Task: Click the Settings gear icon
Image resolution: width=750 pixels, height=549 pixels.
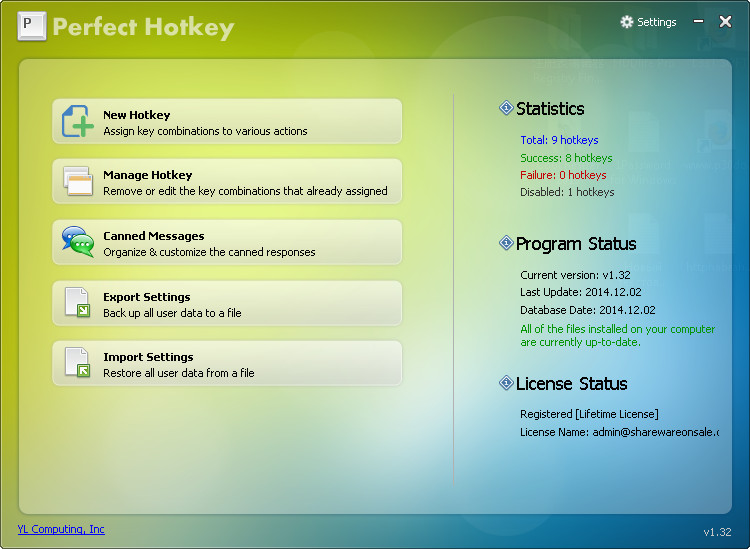Action: (x=627, y=22)
